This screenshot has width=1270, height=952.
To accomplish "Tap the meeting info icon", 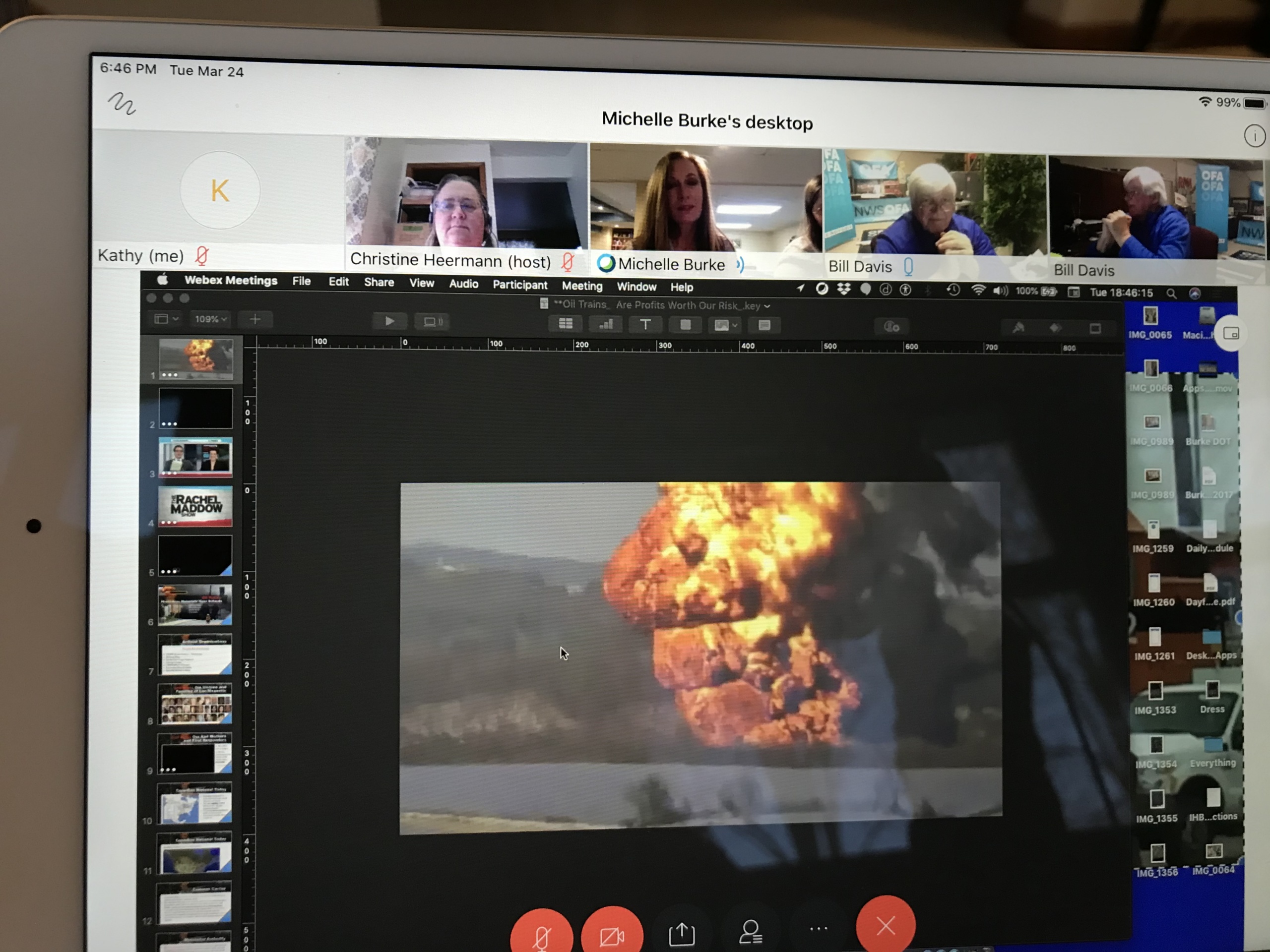I will [x=1254, y=136].
